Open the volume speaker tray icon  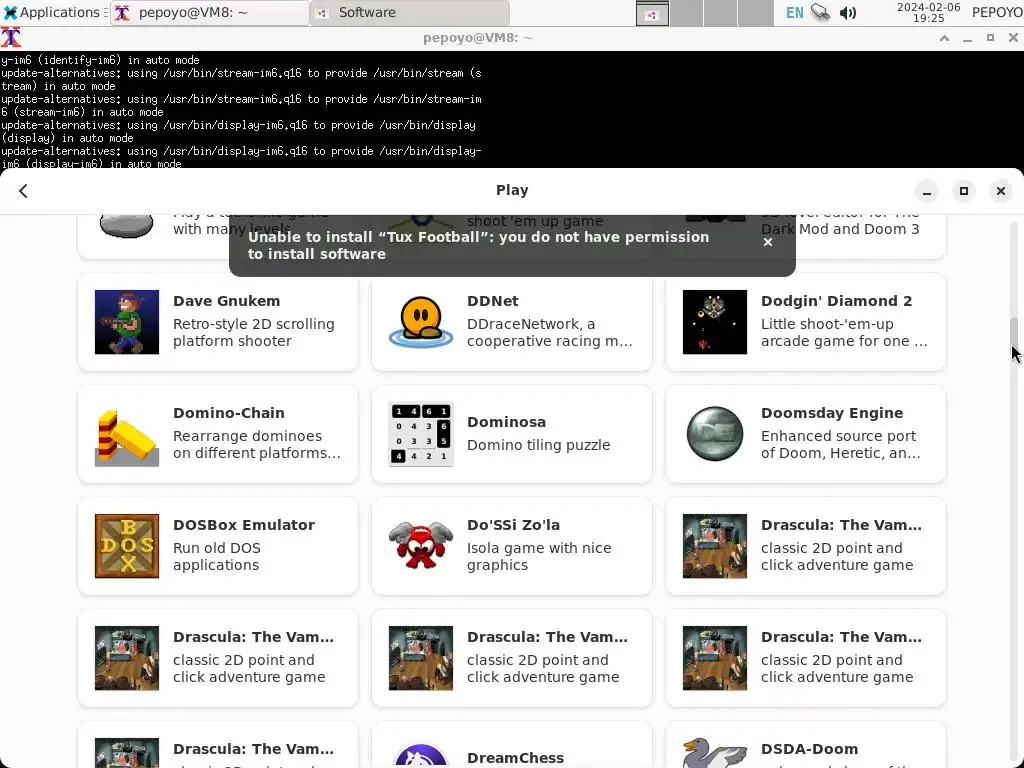pyautogui.click(x=848, y=12)
